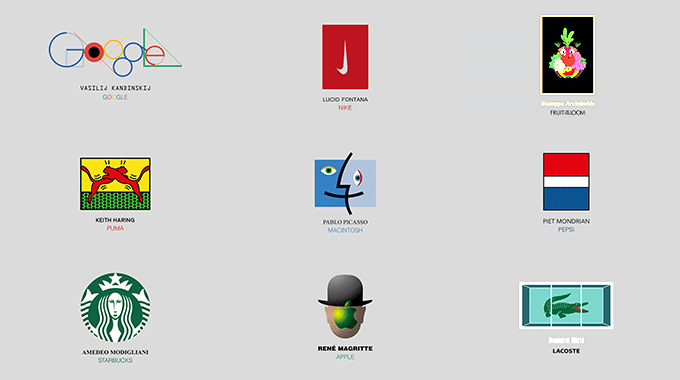680x380 pixels.
Task: Click the Keith Haring Puma artwork
Action: pos(115,184)
